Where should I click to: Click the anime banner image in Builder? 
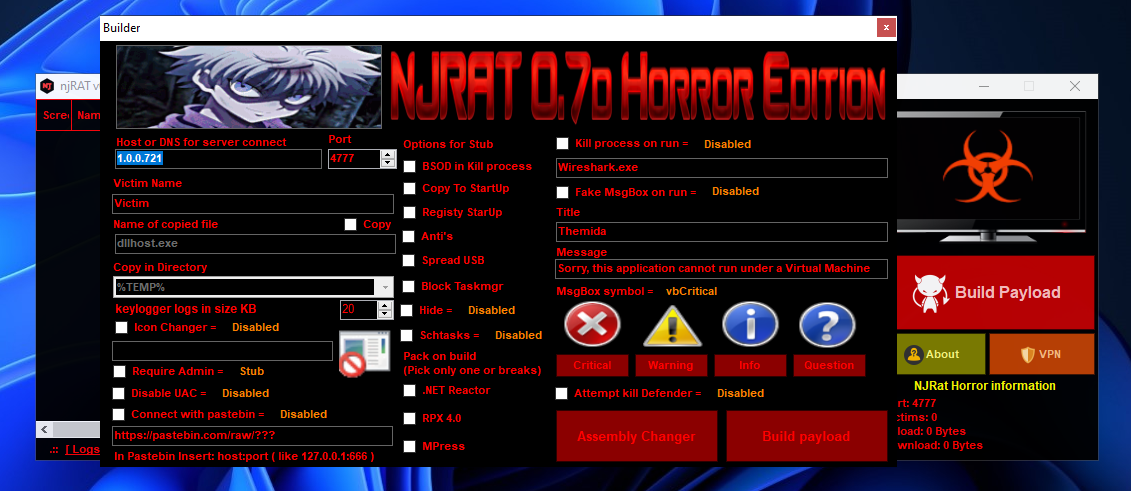coord(249,87)
